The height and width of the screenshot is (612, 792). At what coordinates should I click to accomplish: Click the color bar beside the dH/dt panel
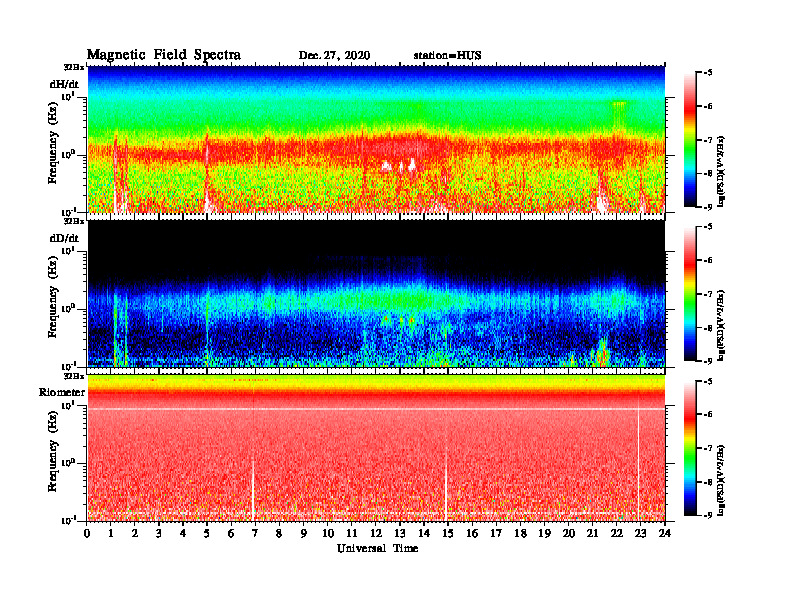click(x=690, y=139)
